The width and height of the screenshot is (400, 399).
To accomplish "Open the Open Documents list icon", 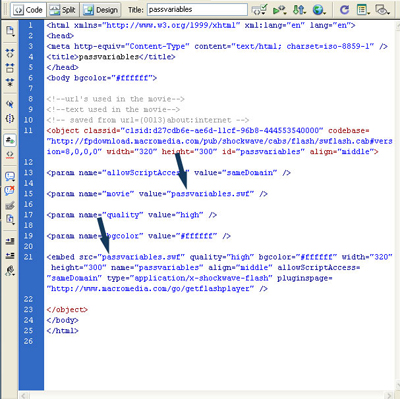I will point(10,31).
